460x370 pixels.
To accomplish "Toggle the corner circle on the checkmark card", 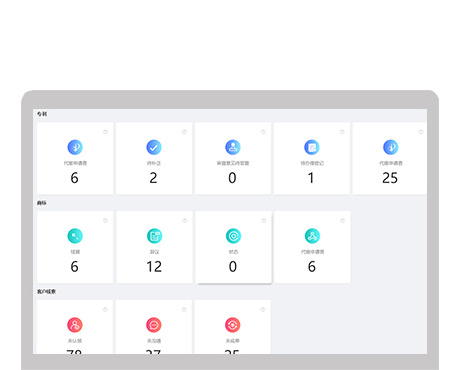I will tap(184, 132).
